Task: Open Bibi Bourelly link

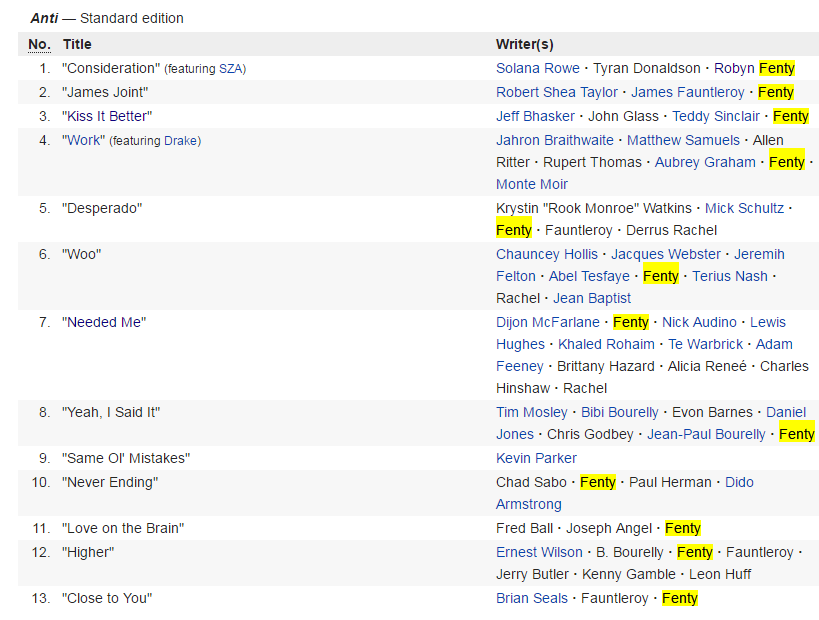Action: coord(619,413)
